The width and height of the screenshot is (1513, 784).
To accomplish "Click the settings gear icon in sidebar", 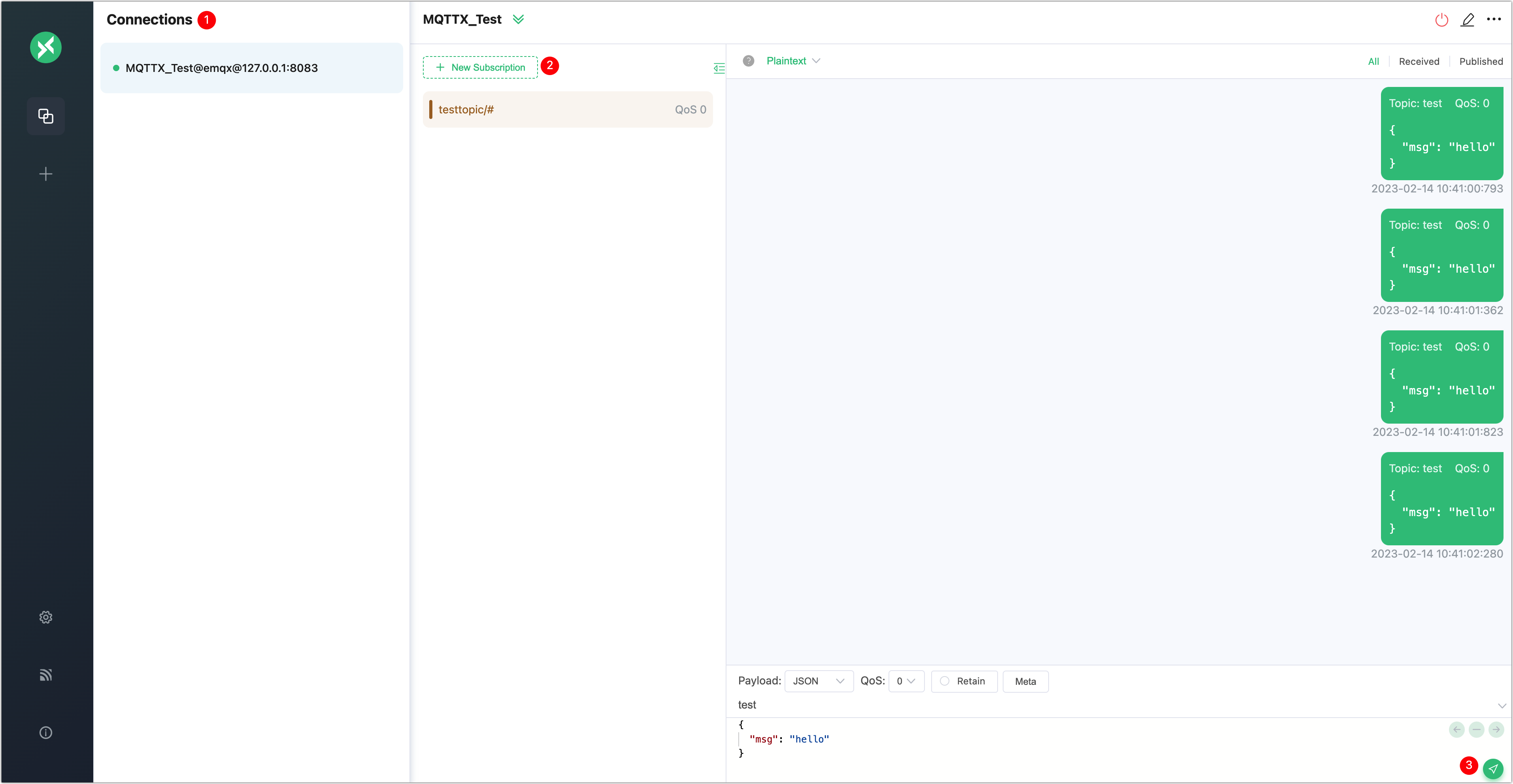I will coord(46,617).
